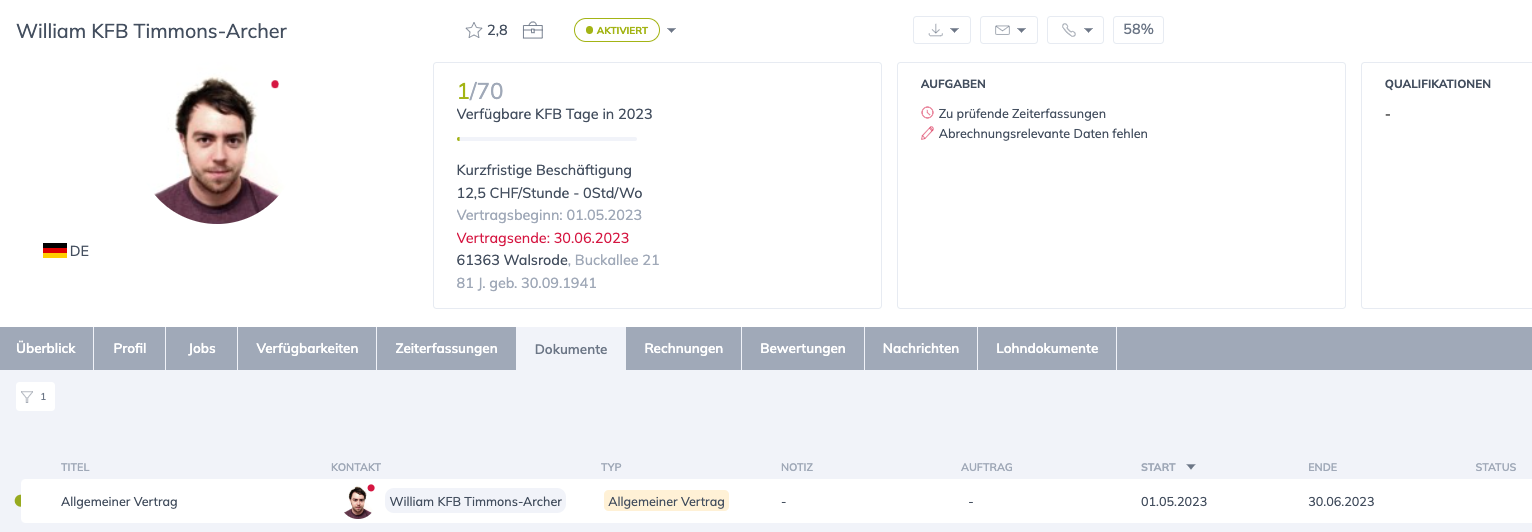
Task: Click the KFB days progress bar
Action: [x=546, y=138]
